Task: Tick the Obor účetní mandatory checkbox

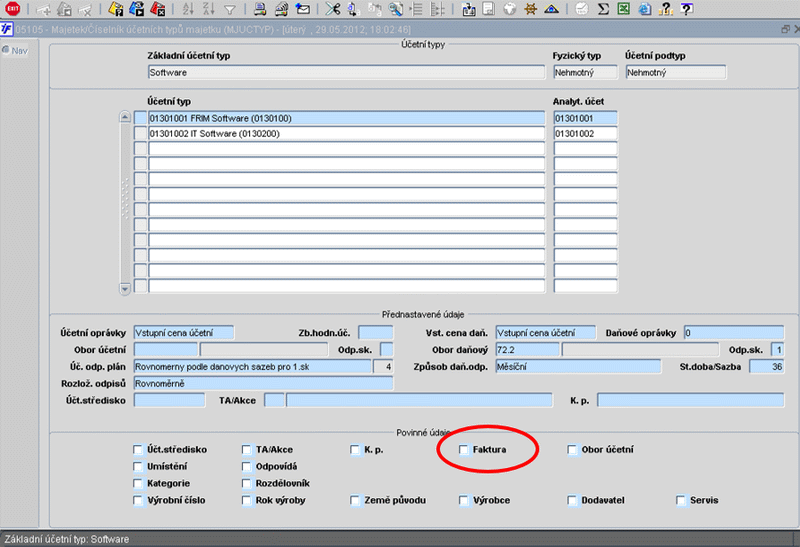Action: pos(572,450)
